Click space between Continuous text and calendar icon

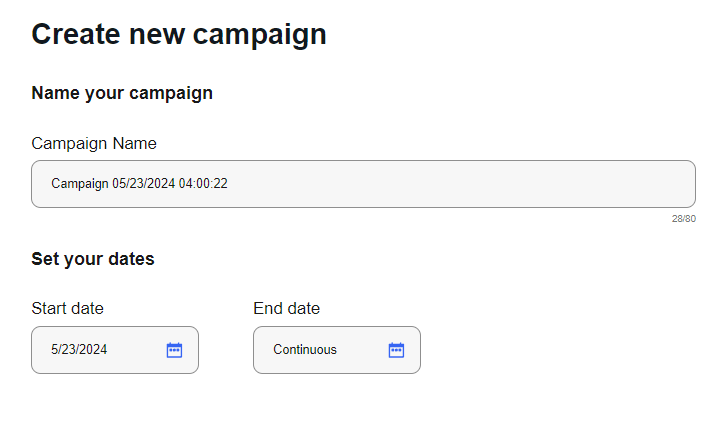(x=362, y=350)
